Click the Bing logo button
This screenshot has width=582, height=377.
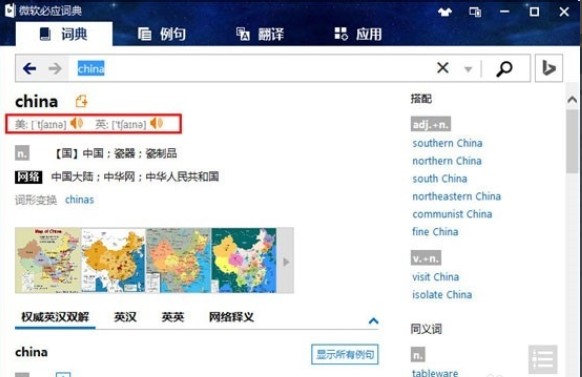coord(549,68)
